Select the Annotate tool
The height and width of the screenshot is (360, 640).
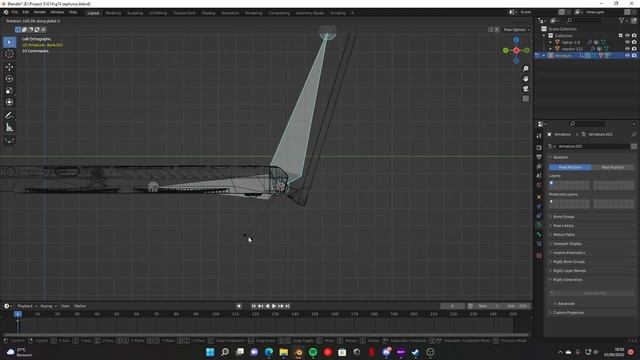click(x=9, y=116)
